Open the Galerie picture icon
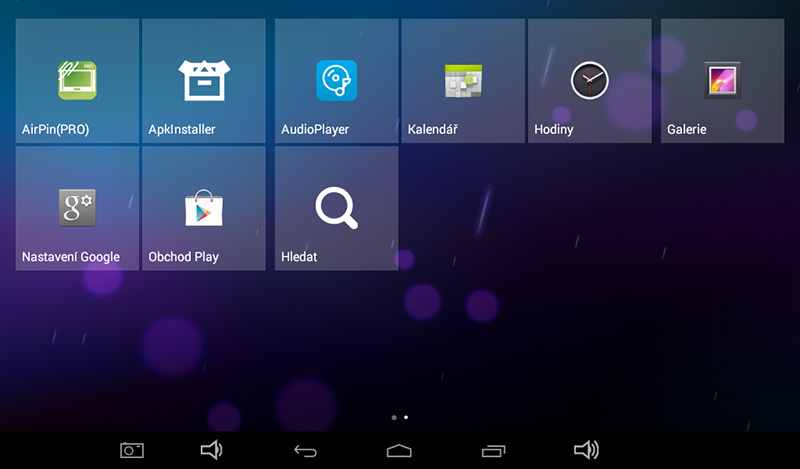 tap(722, 80)
